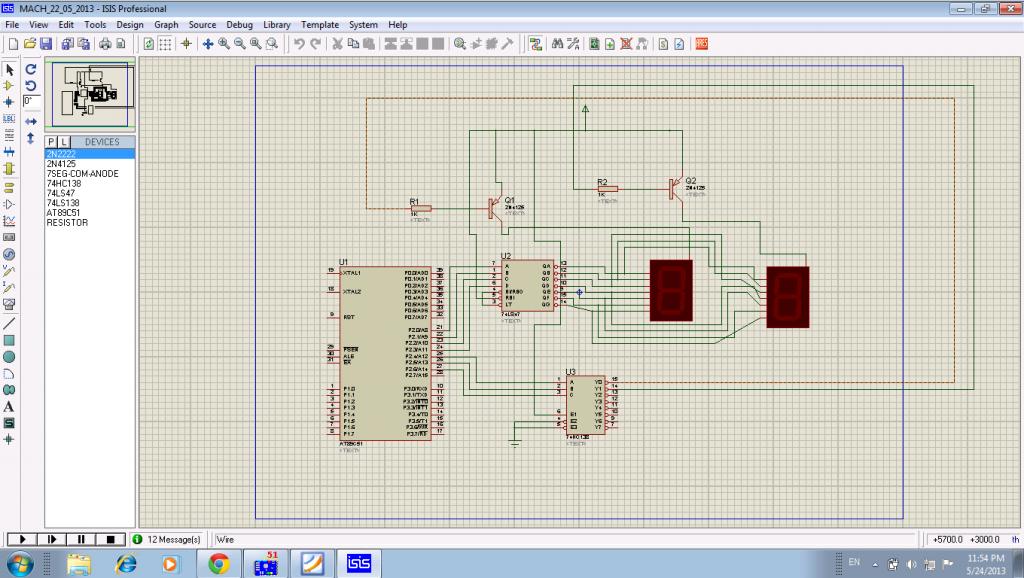The height and width of the screenshot is (578, 1024).
Task: Click the Rotate Clockwise icon
Action: point(31,69)
